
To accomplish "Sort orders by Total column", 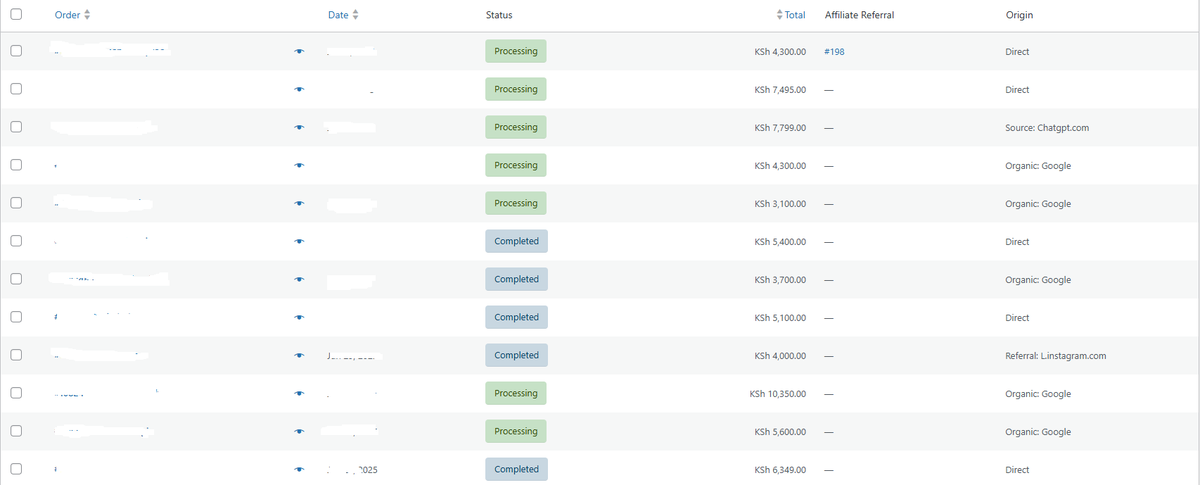I will [790, 15].
